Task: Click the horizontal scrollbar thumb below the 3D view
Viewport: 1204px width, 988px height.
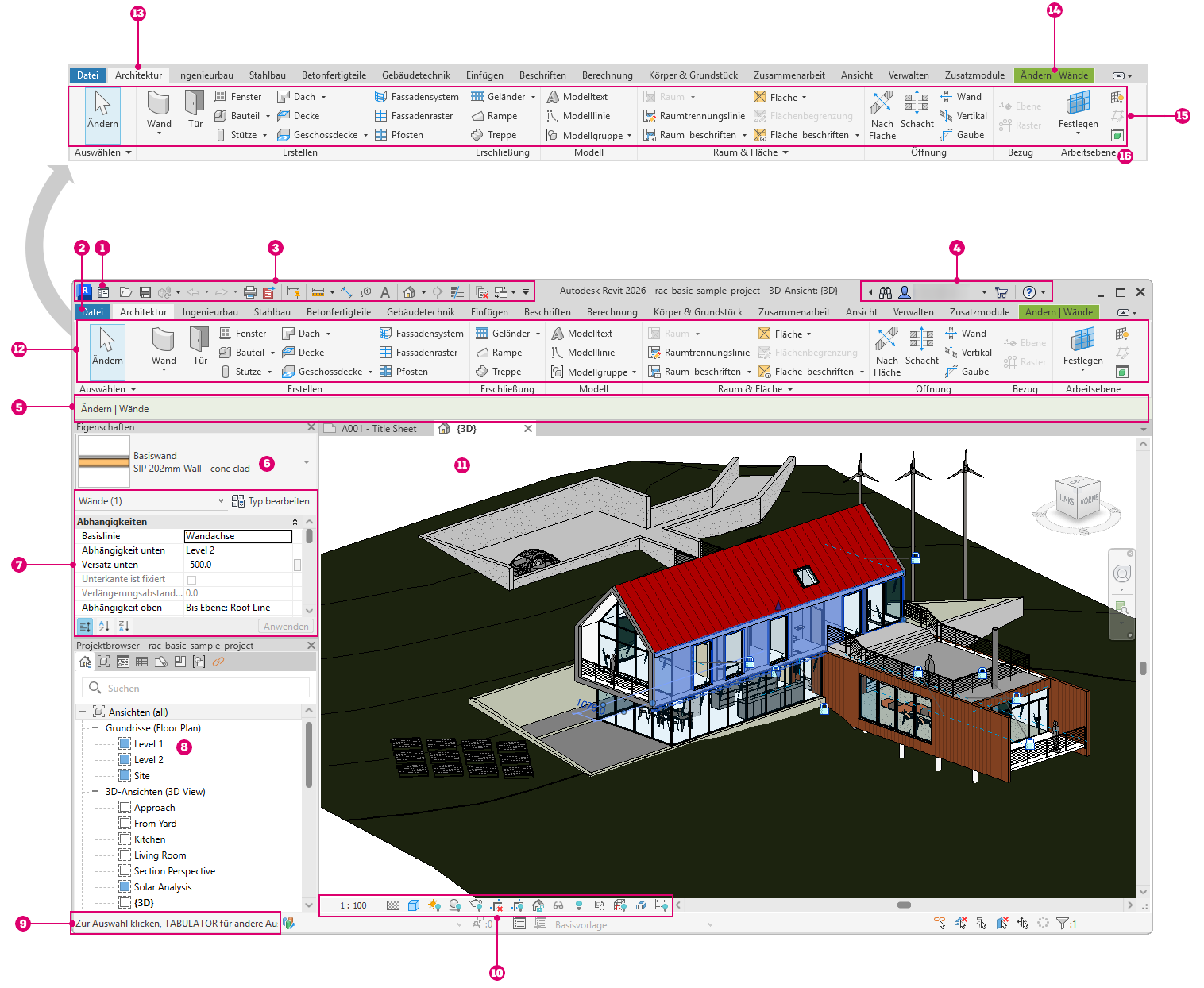Action: 904,905
